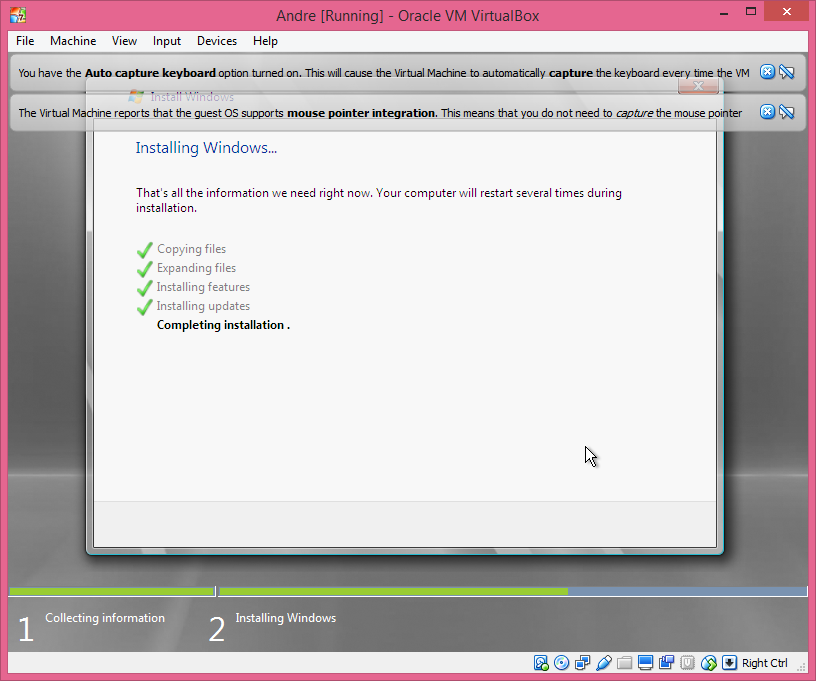The width and height of the screenshot is (816, 681).
Task: Click the Right Ctrl host key label
Action: pos(764,663)
